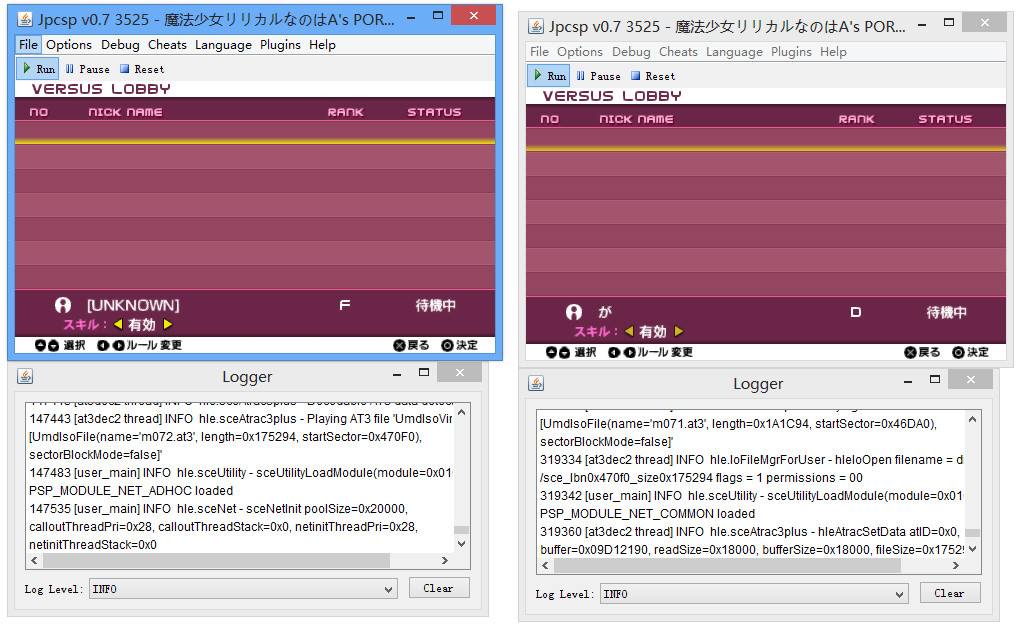Open Cheats menu in left Jpcsp window

tap(167, 45)
